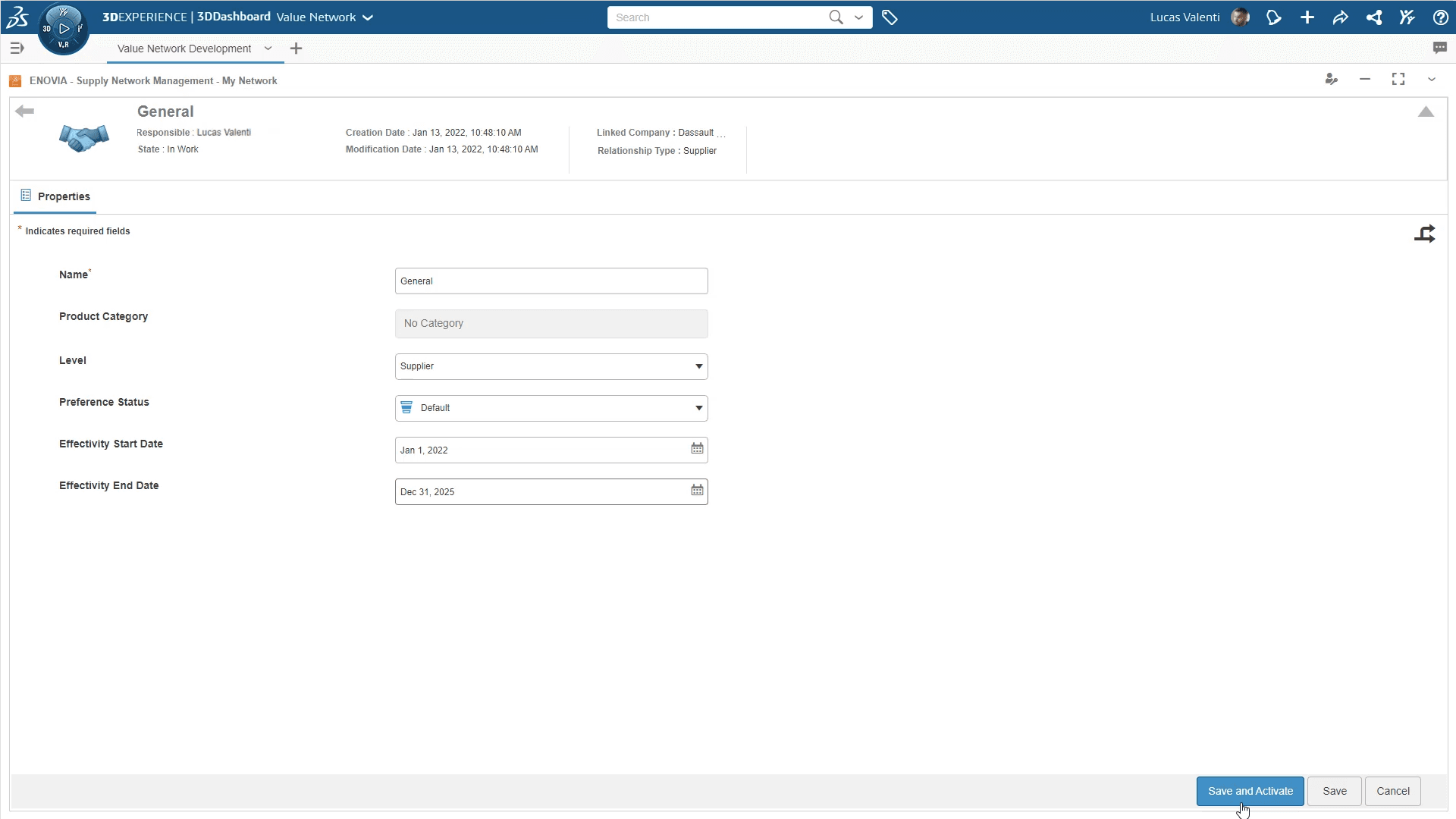Click the handshake relationship thumbnail

84,138
